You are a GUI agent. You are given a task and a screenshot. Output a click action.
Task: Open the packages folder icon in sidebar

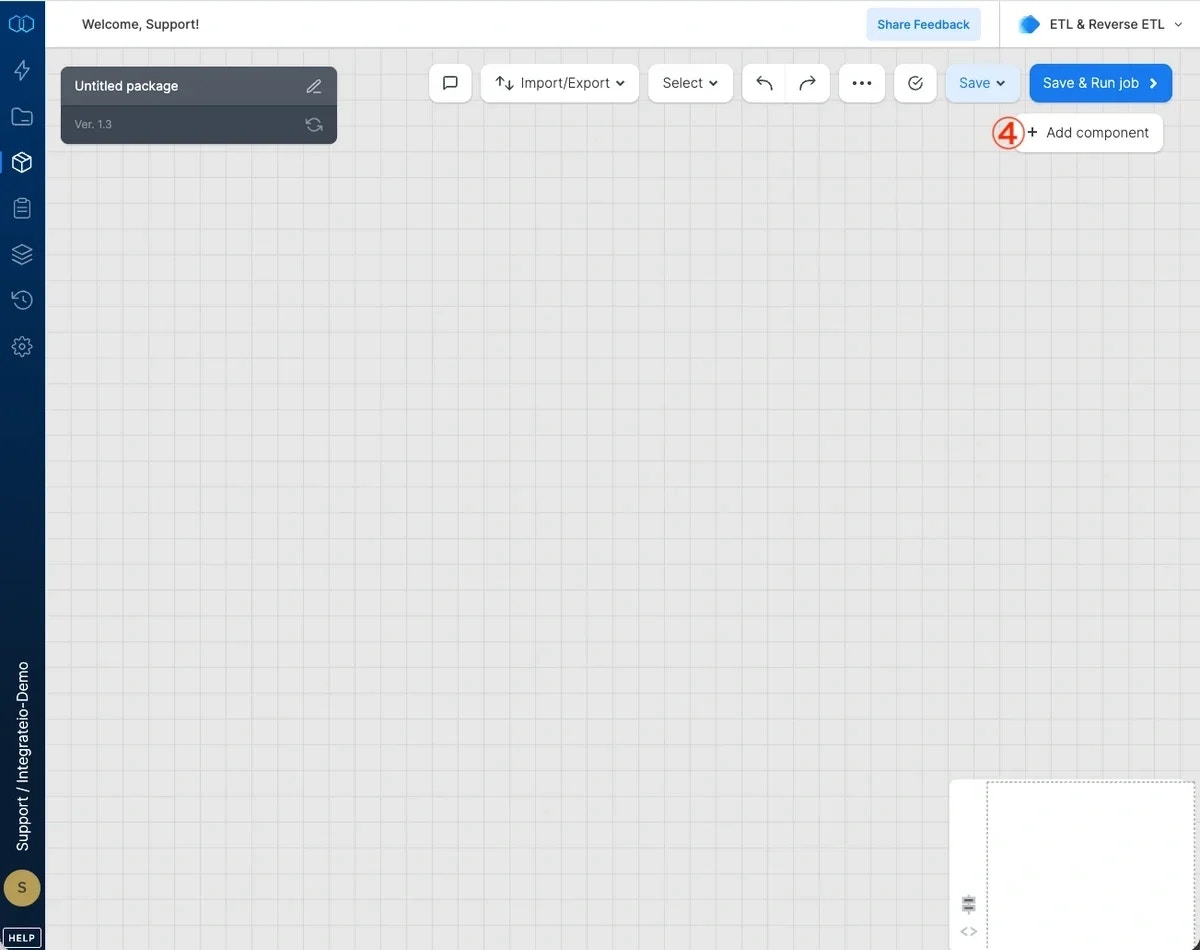22,116
